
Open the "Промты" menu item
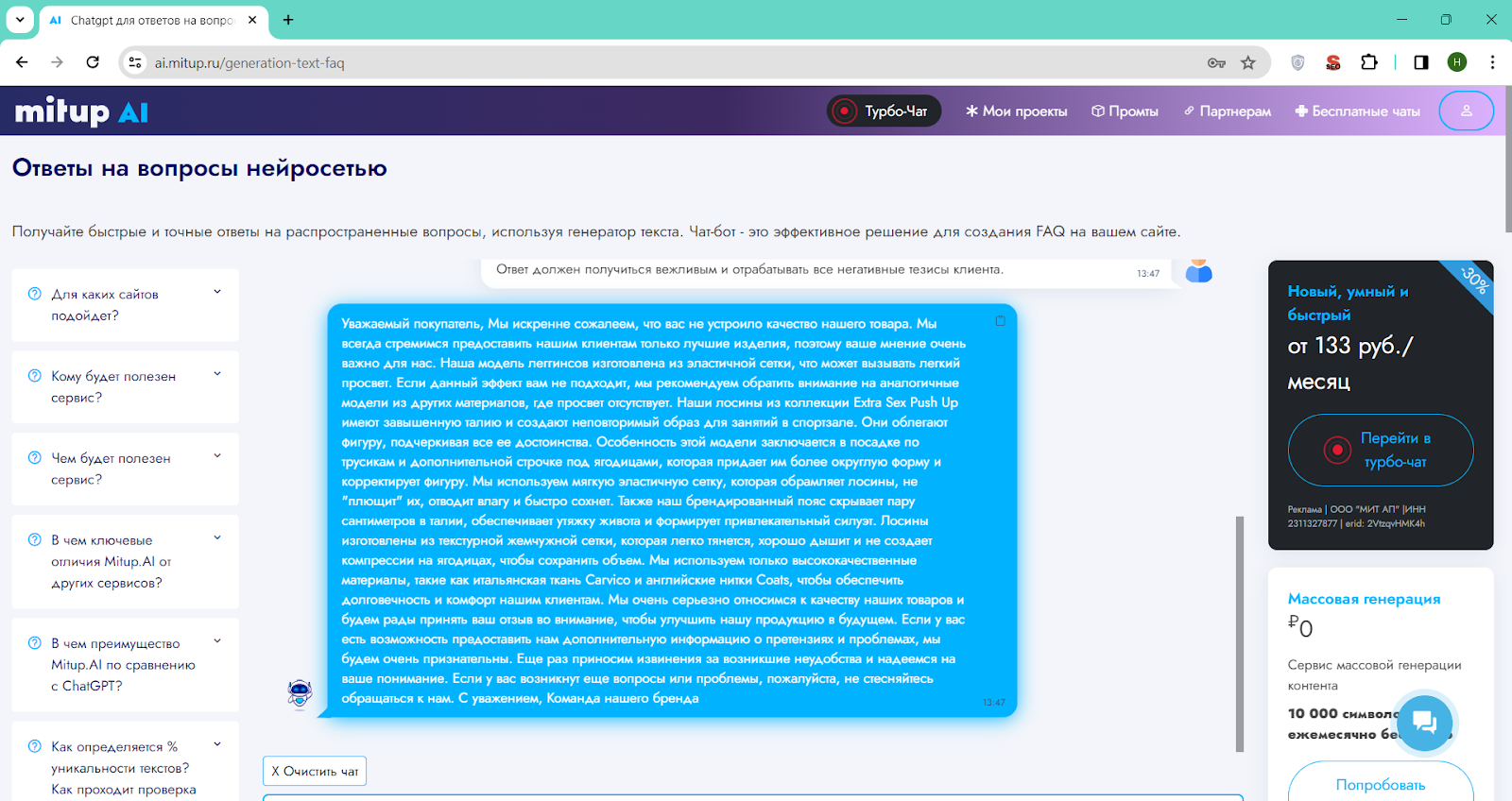[x=1125, y=111]
